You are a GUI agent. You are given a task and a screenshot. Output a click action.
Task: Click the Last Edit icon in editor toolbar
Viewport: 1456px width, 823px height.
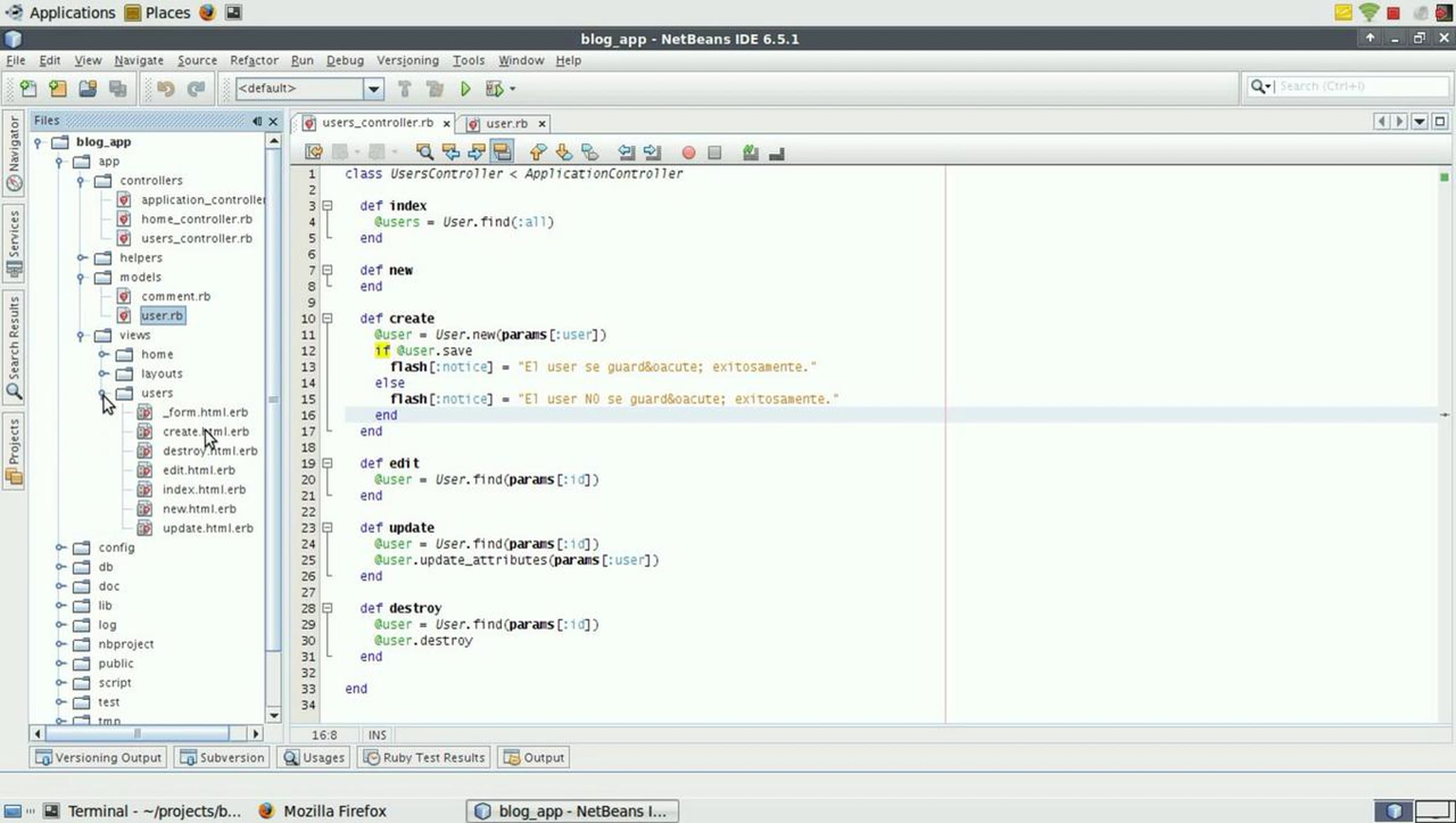pyautogui.click(x=314, y=152)
